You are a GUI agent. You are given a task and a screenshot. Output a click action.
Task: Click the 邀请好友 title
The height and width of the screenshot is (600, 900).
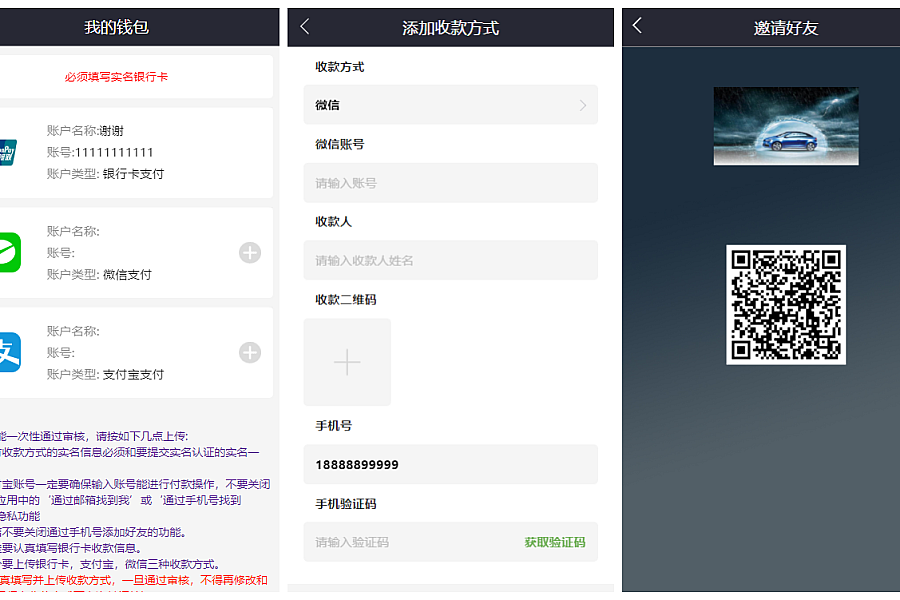click(786, 28)
